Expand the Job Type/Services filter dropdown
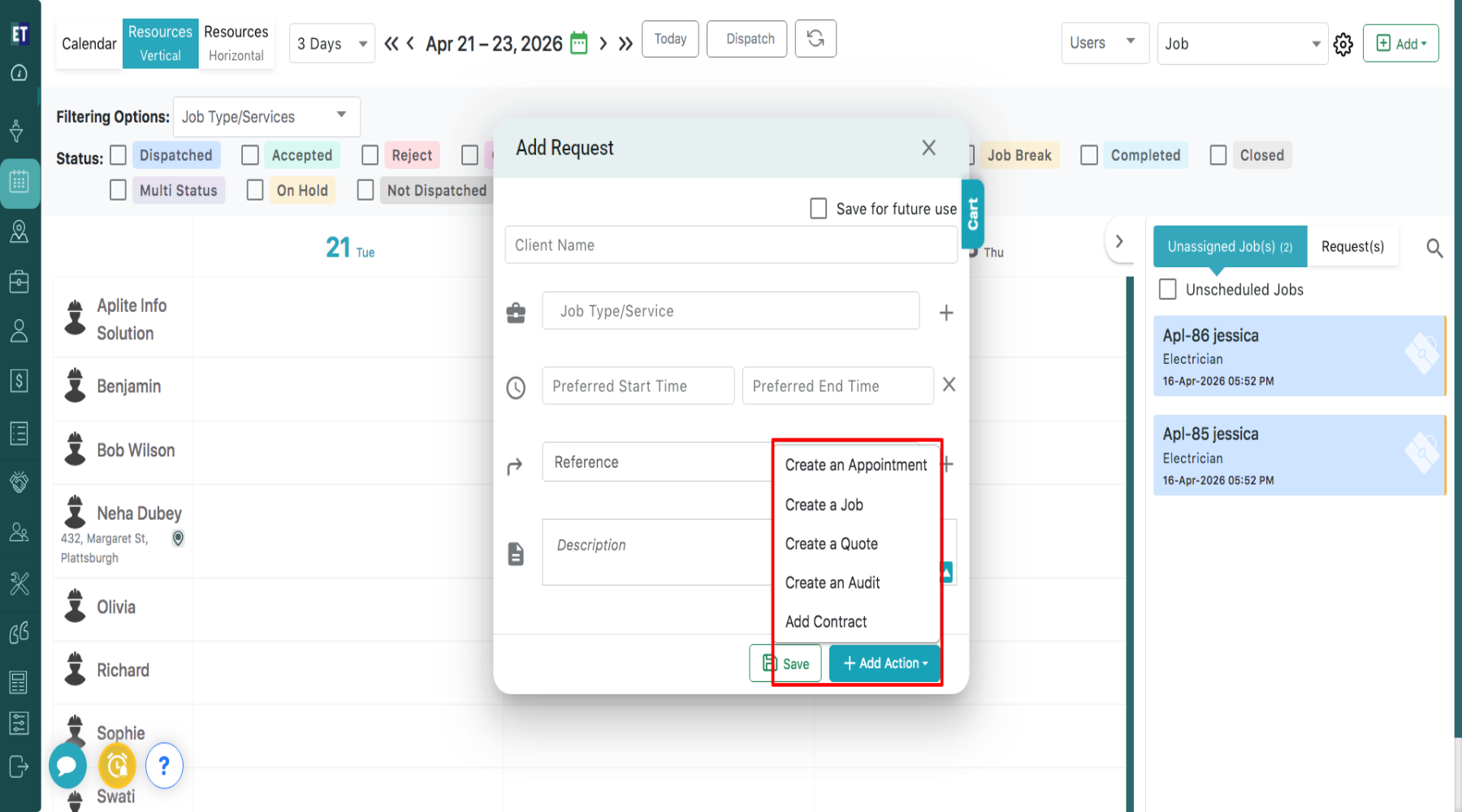The height and width of the screenshot is (812, 1462). [266, 117]
